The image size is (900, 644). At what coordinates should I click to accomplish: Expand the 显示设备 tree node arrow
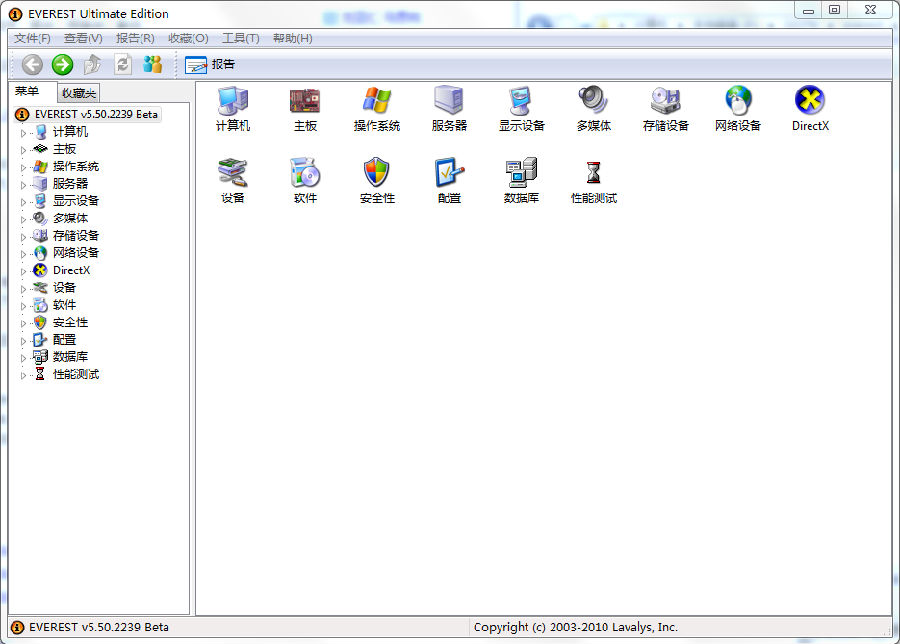pyautogui.click(x=23, y=202)
